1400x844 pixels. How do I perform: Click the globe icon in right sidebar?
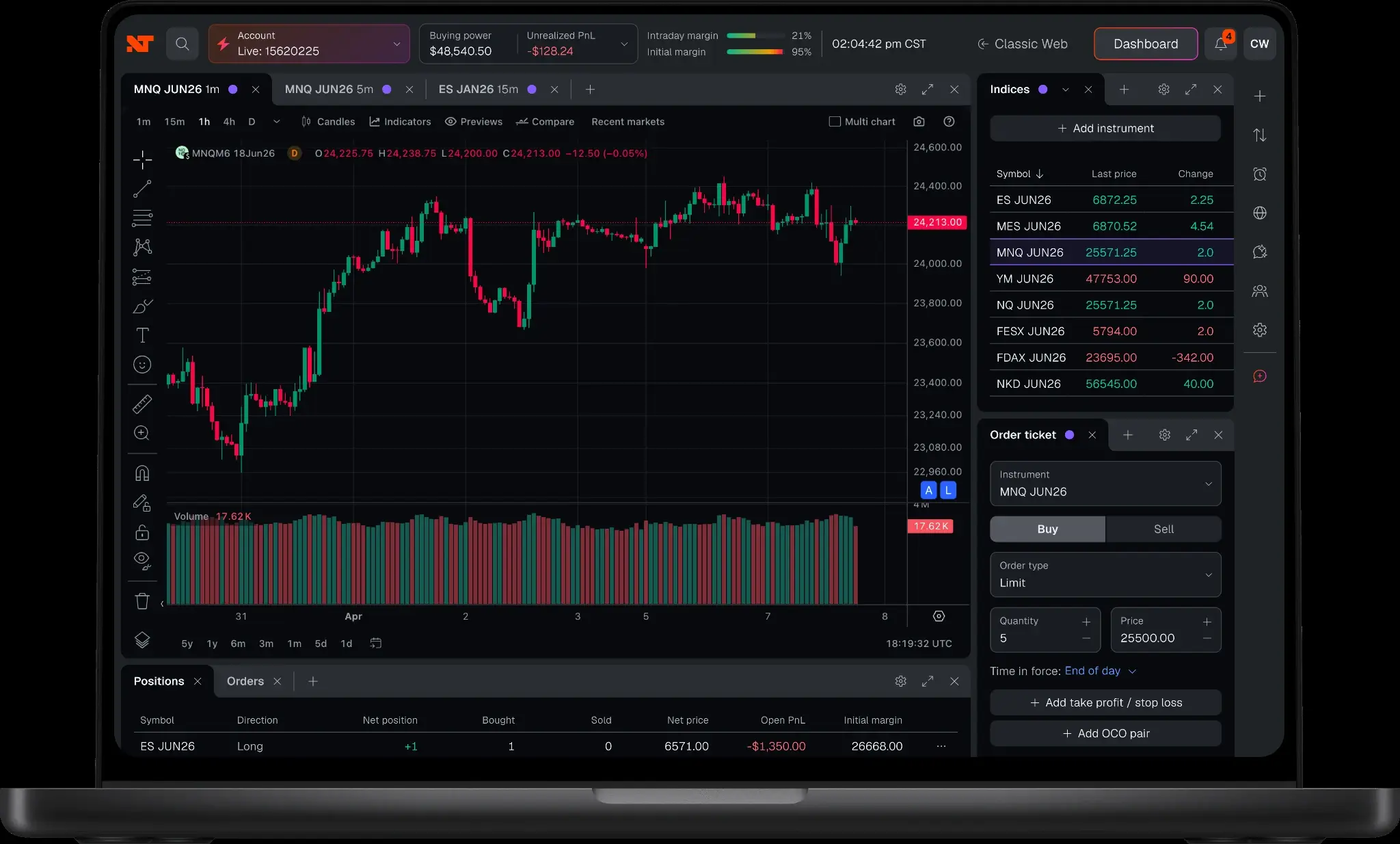tap(1260, 213)
